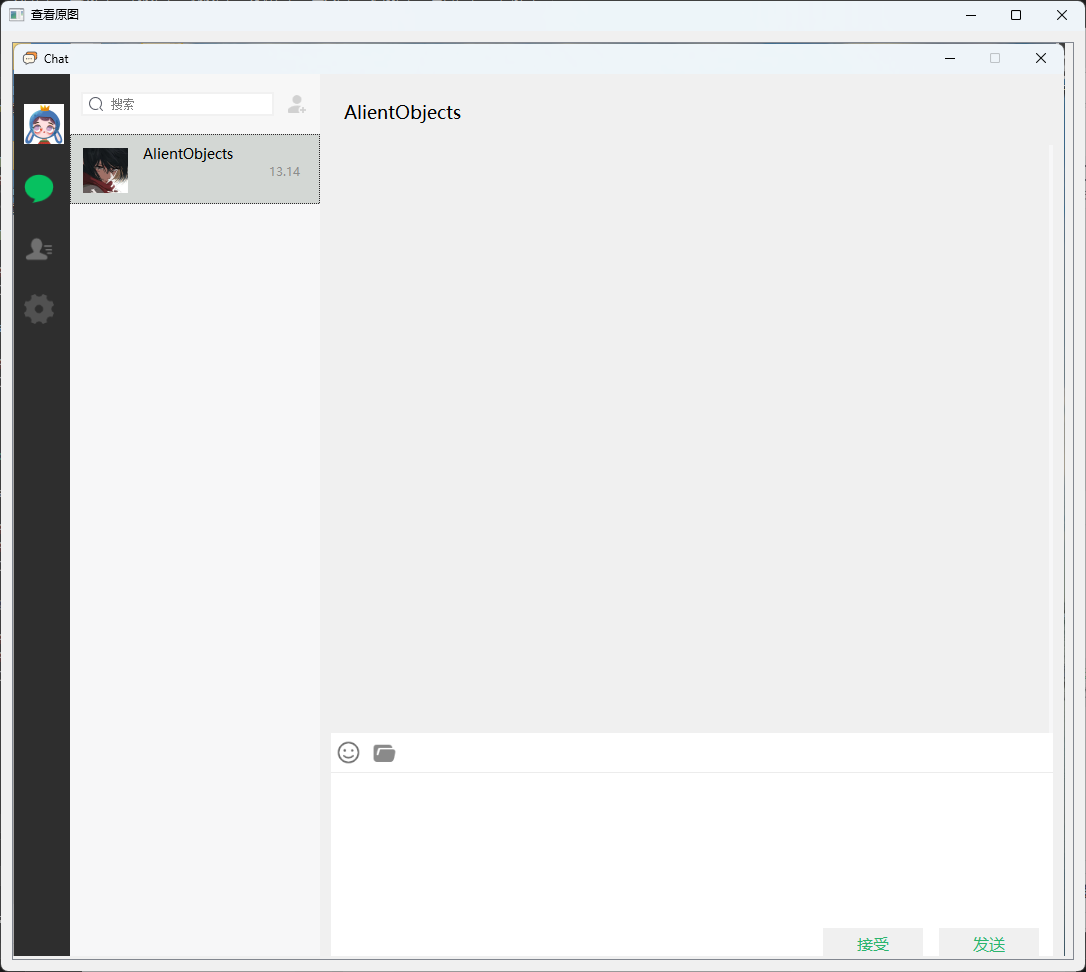Screen dimensions: 1086x972
Task: Click the add friend icon
Action: click(297, 104)
